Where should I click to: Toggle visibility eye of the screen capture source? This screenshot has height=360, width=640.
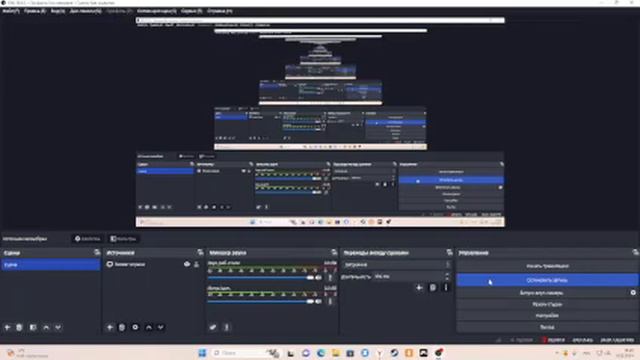[x=187, y=264]
